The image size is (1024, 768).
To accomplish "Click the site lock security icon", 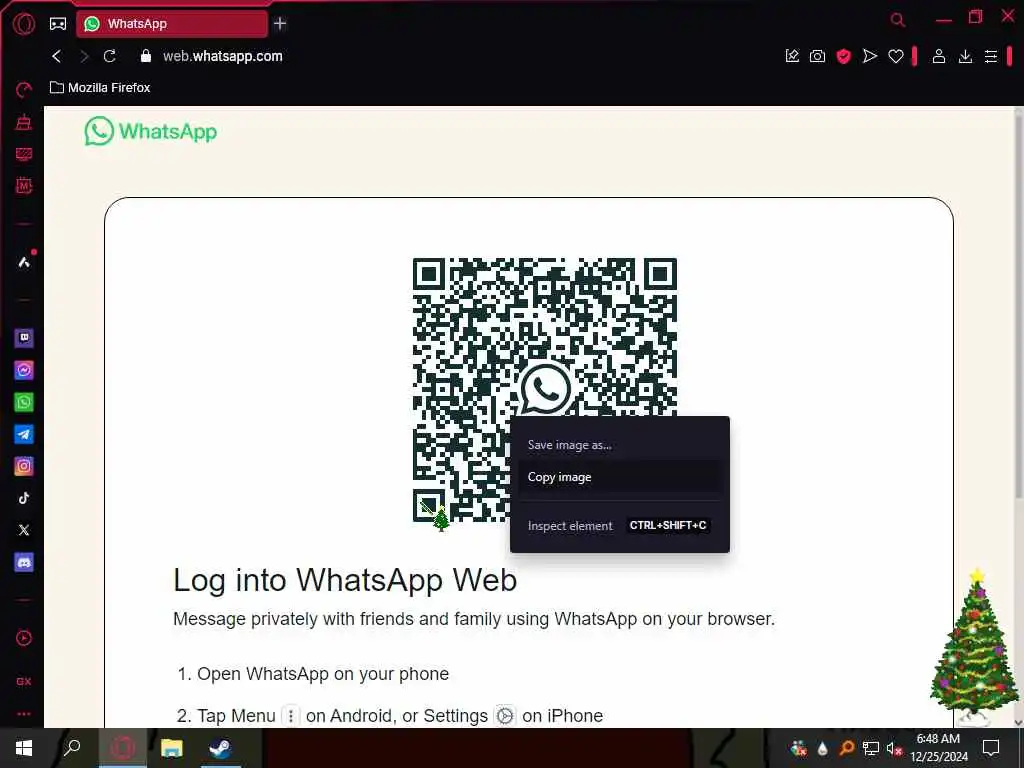I will click(146, 56).
